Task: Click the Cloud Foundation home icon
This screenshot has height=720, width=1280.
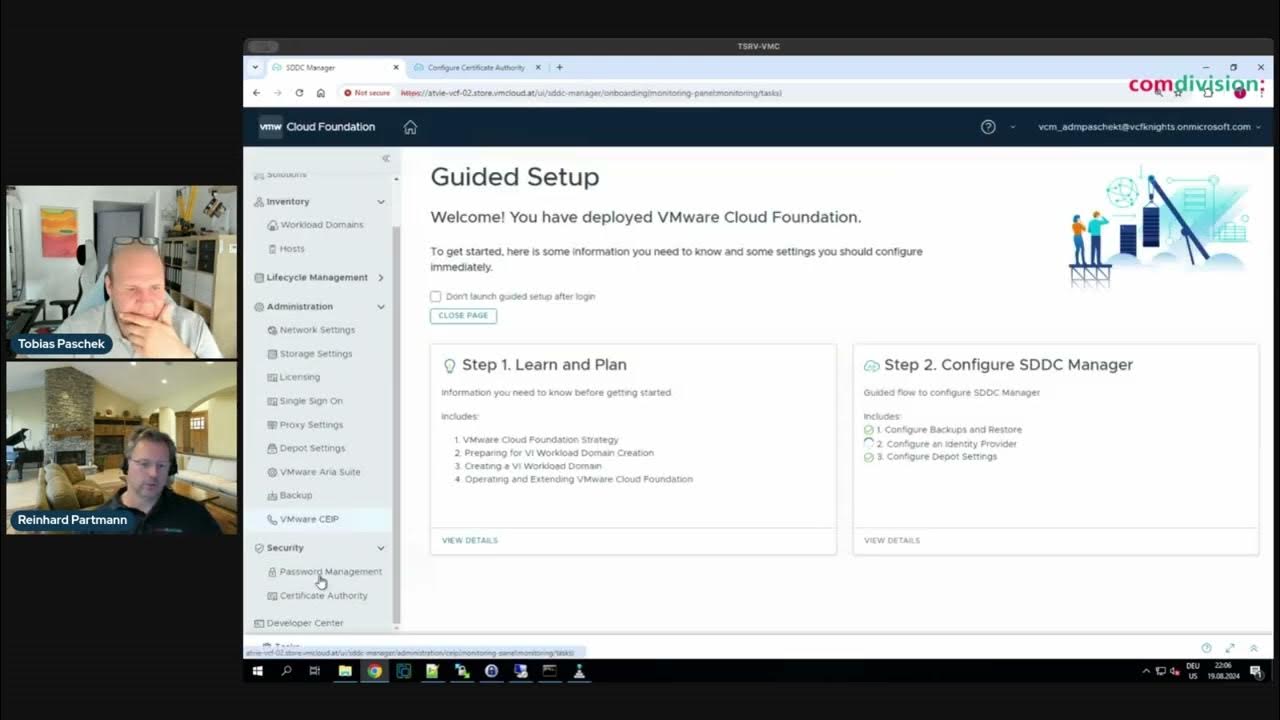Action: coord(410,127)
